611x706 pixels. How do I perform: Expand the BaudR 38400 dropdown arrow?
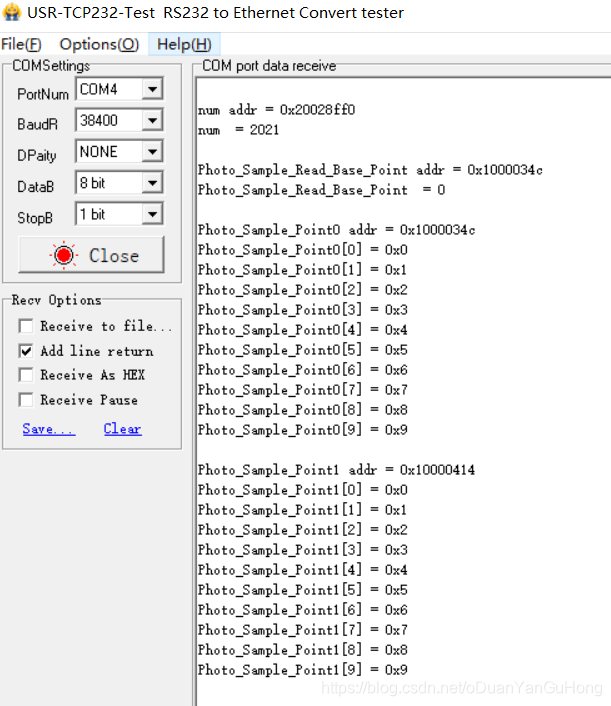[x=152, y=120]
